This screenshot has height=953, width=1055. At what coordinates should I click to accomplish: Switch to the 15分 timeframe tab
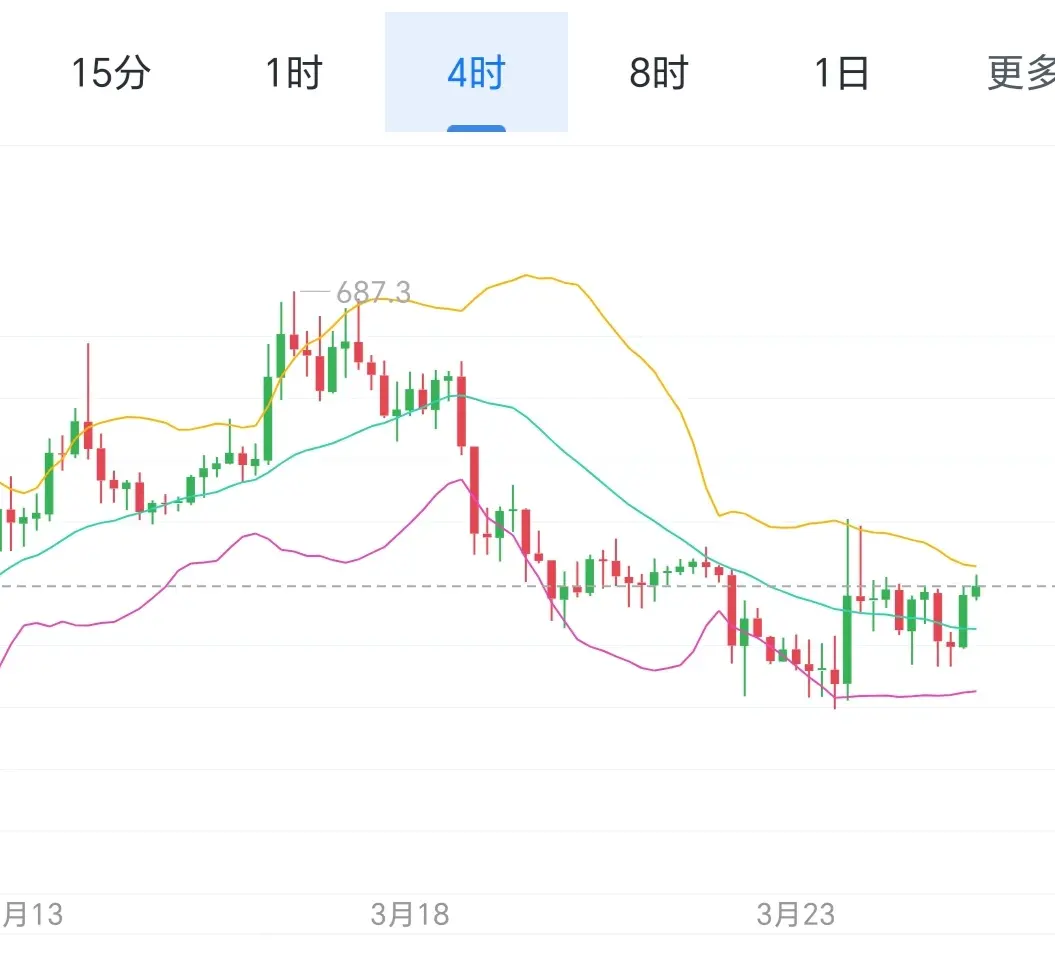click(110, 73)
